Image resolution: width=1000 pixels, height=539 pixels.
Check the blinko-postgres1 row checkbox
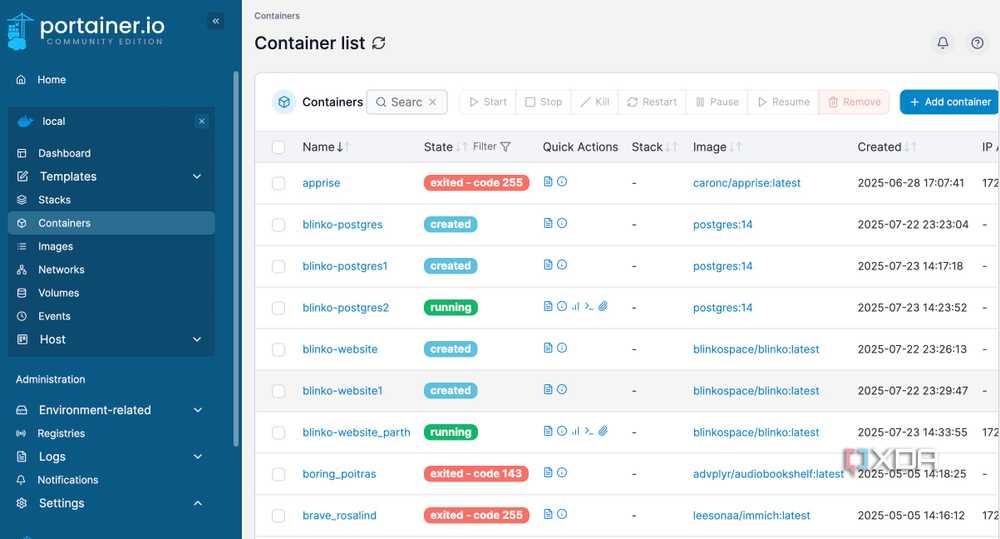[x=279, y=266]
